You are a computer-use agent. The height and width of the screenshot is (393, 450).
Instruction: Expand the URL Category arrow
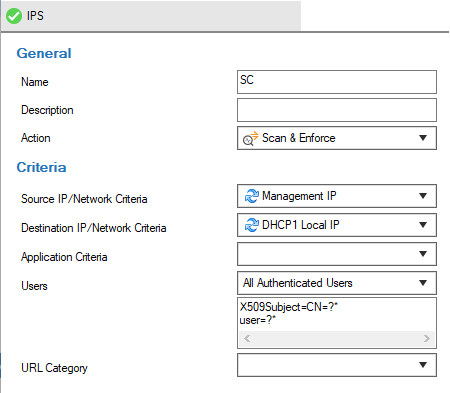pyautogui.click(x=423, y=365)
